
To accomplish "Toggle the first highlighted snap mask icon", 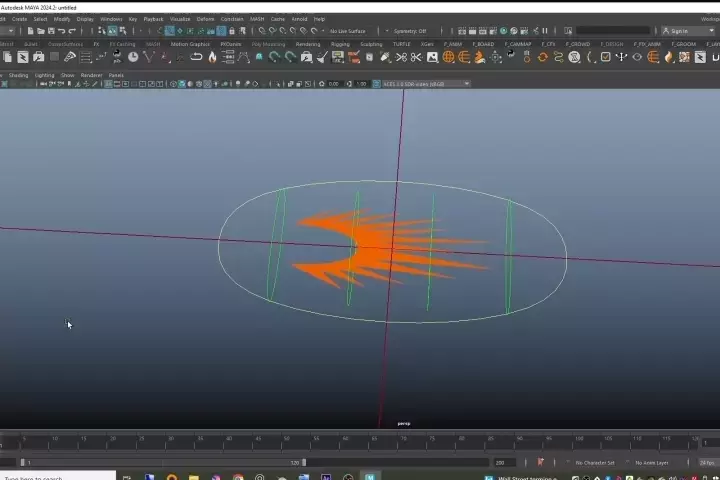I will 170,31.
